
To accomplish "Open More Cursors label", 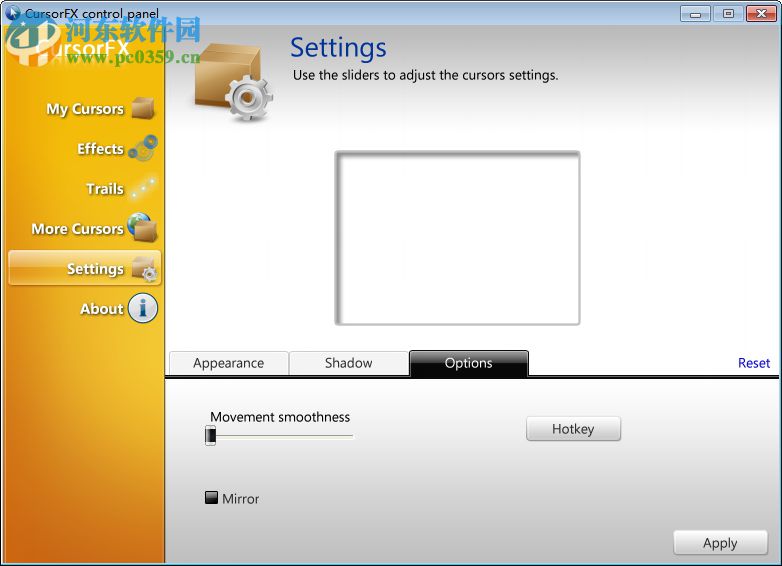I will pyautogui.click(x=77, y=228).
